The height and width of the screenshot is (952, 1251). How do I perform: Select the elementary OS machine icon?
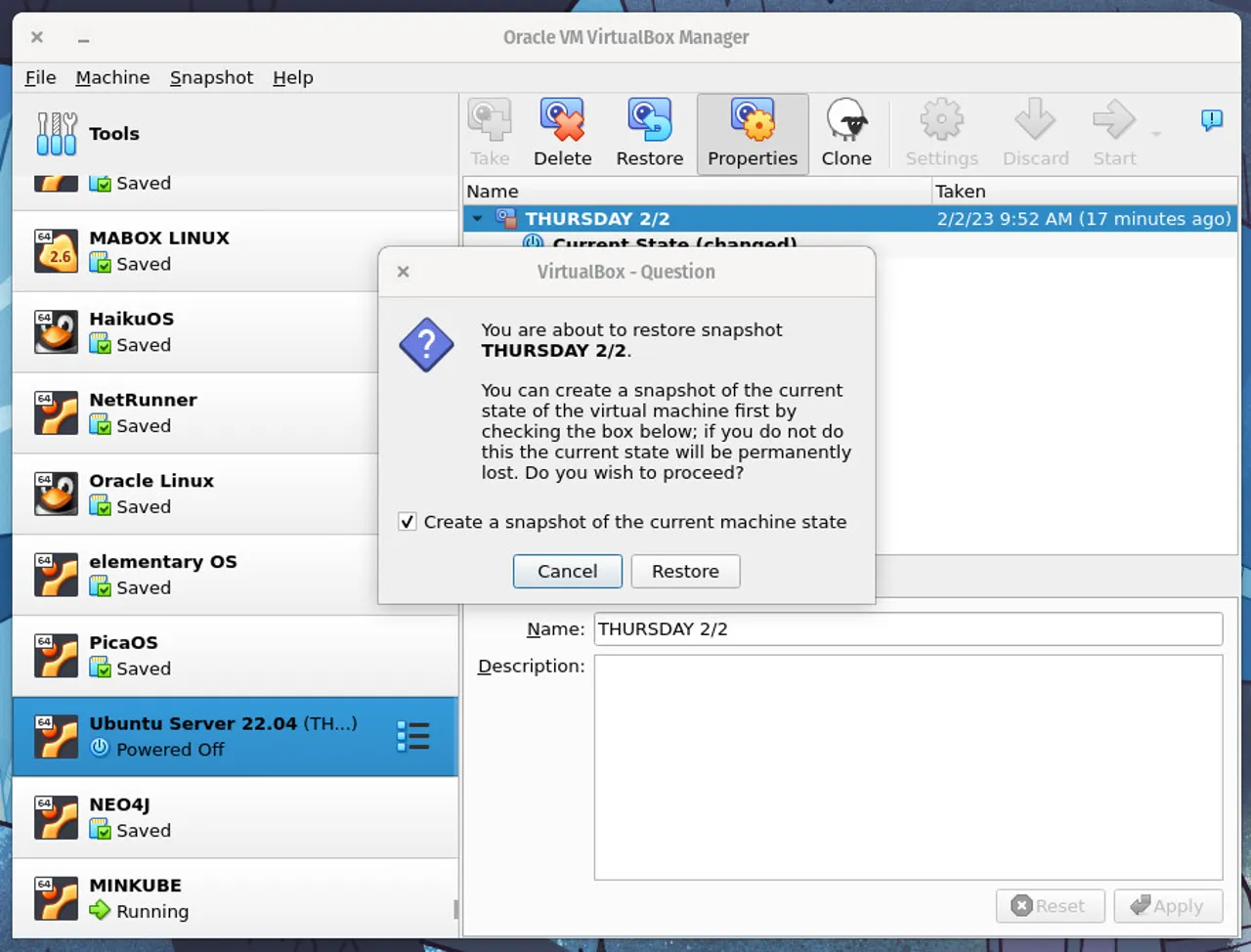coord(56,575)
